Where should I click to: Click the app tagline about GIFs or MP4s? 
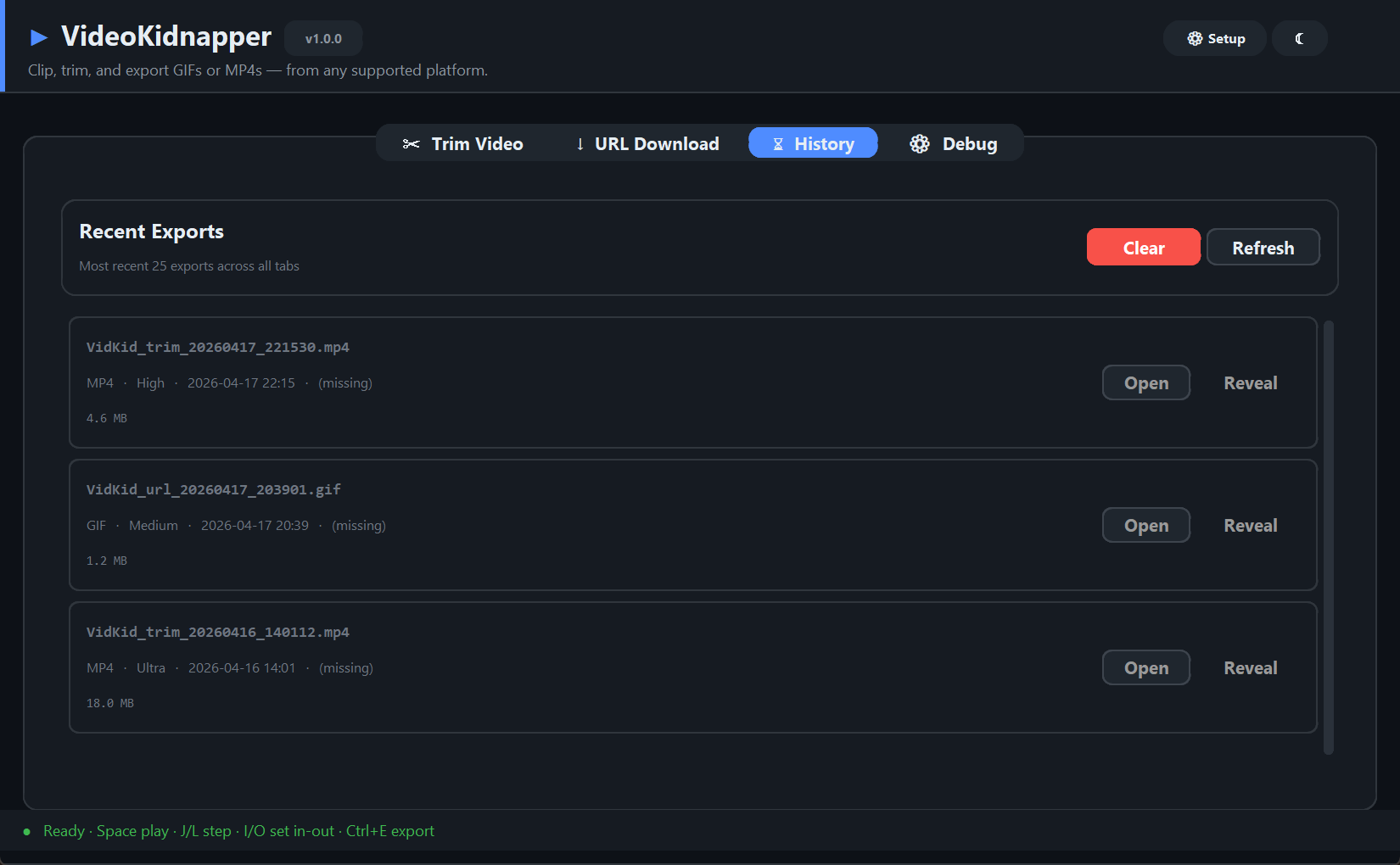click(258, 70)
